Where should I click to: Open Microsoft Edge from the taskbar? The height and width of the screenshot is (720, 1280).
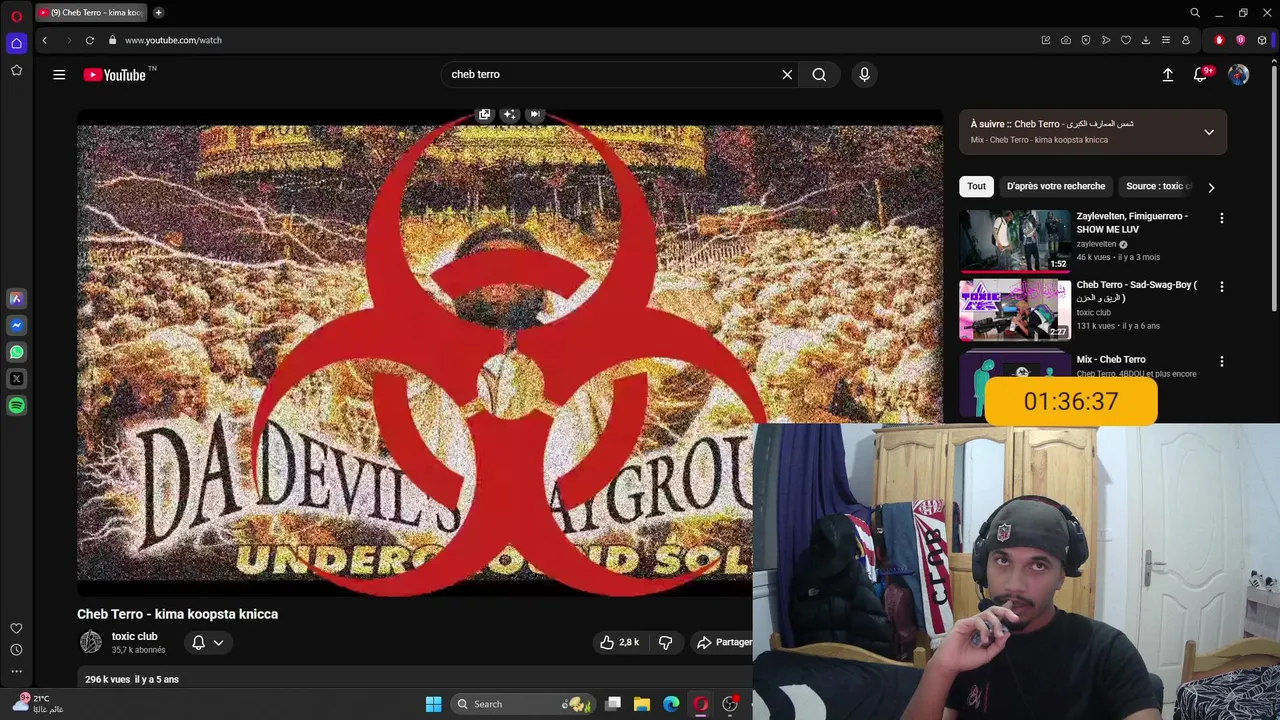point(671,704)
